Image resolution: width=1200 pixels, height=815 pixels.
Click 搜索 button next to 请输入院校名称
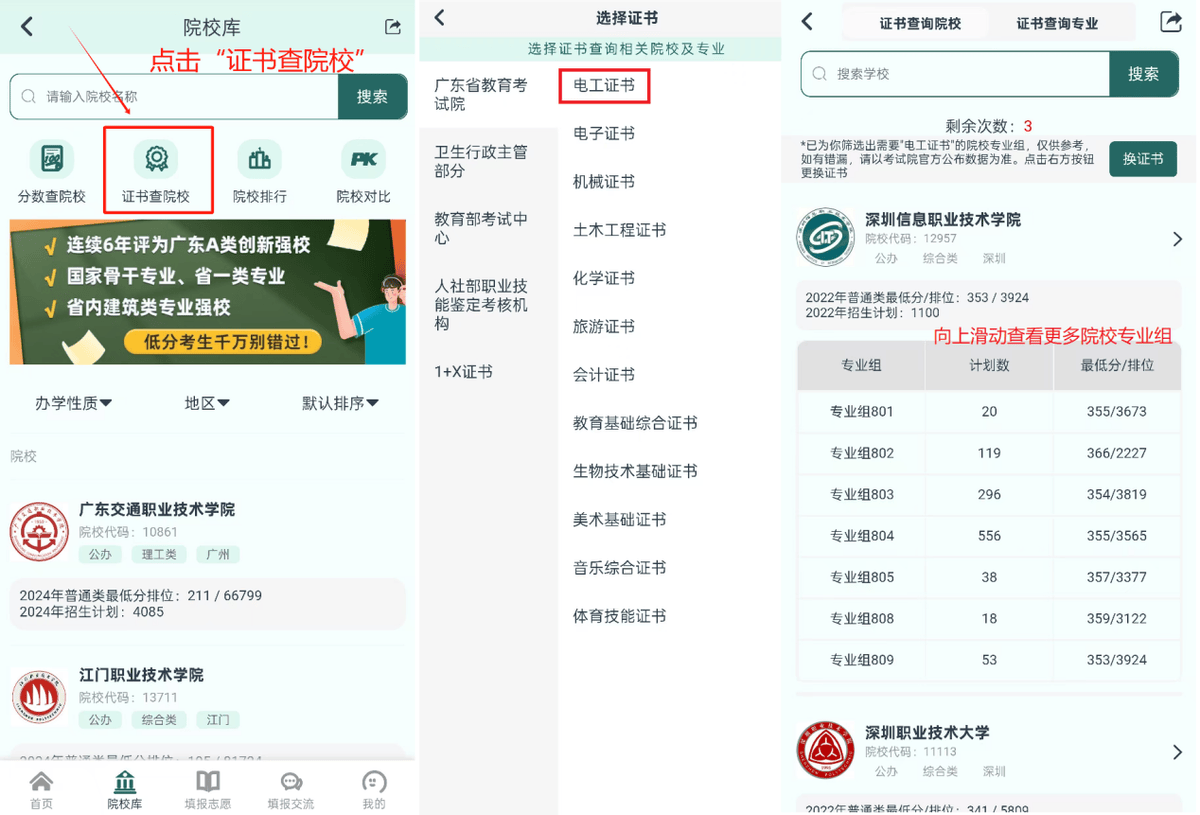[x=373, y=97]
